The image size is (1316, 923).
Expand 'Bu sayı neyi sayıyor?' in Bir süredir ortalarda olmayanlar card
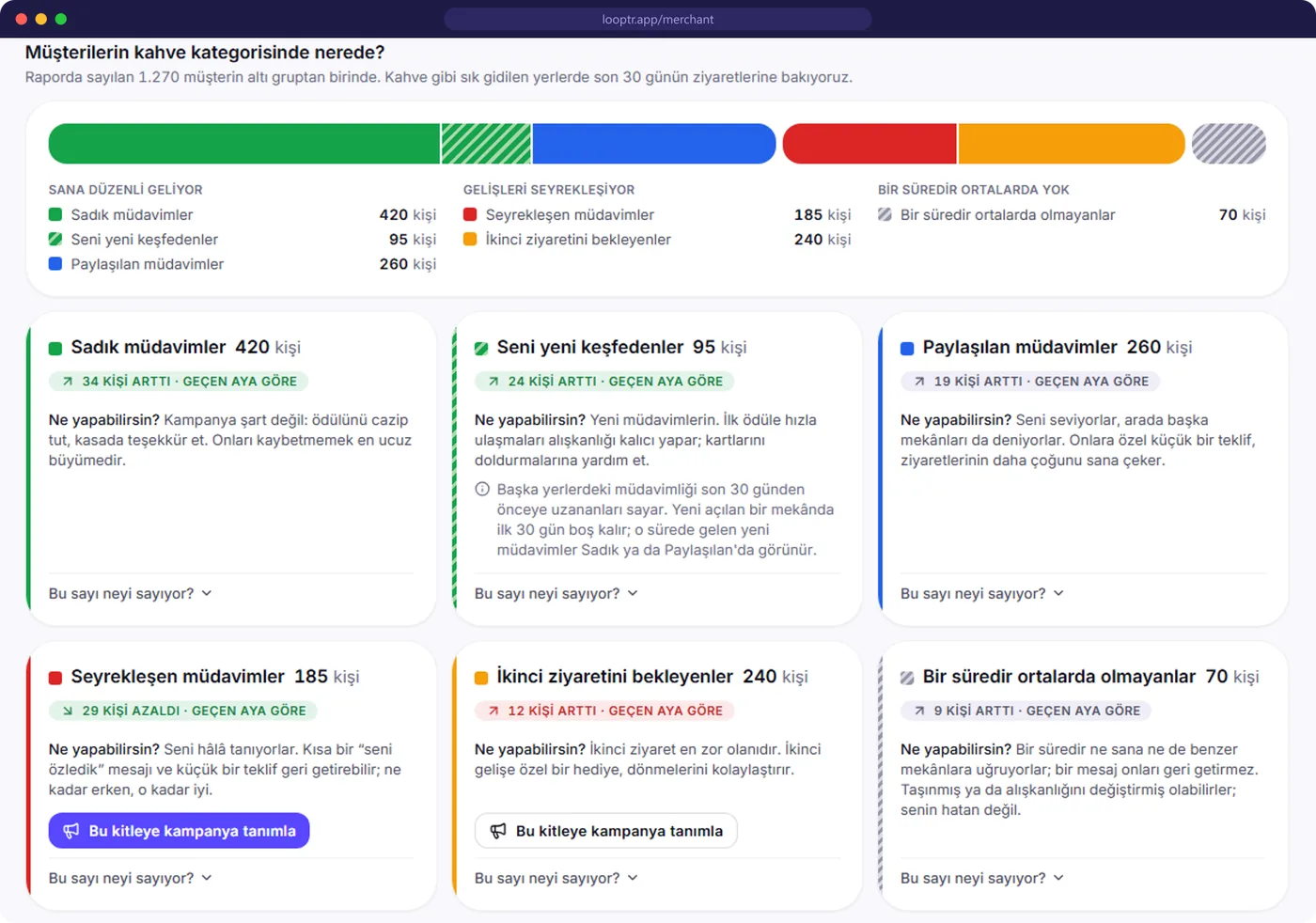(982, 878)
